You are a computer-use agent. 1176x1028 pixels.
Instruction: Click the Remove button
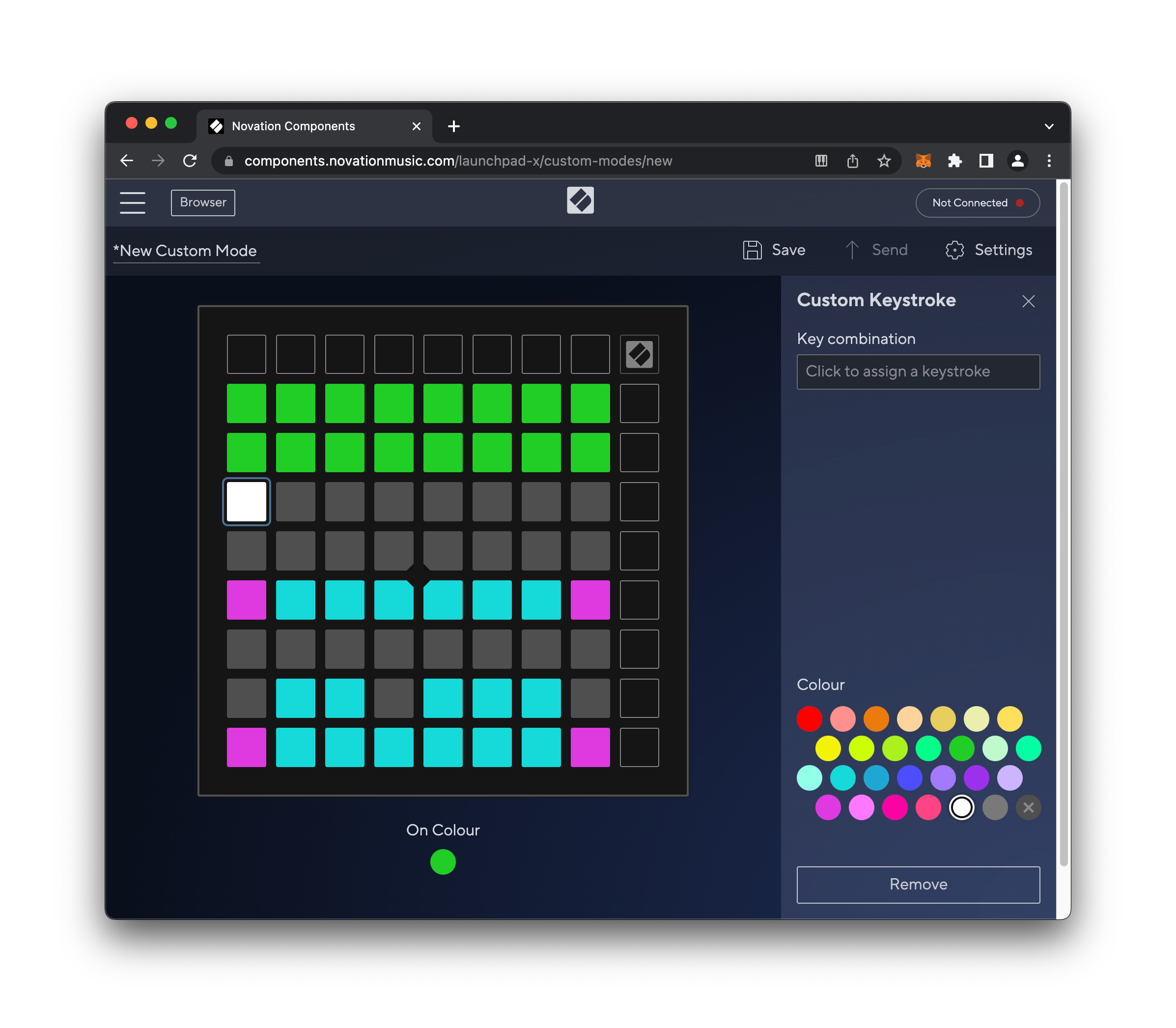tap(918, 884)
